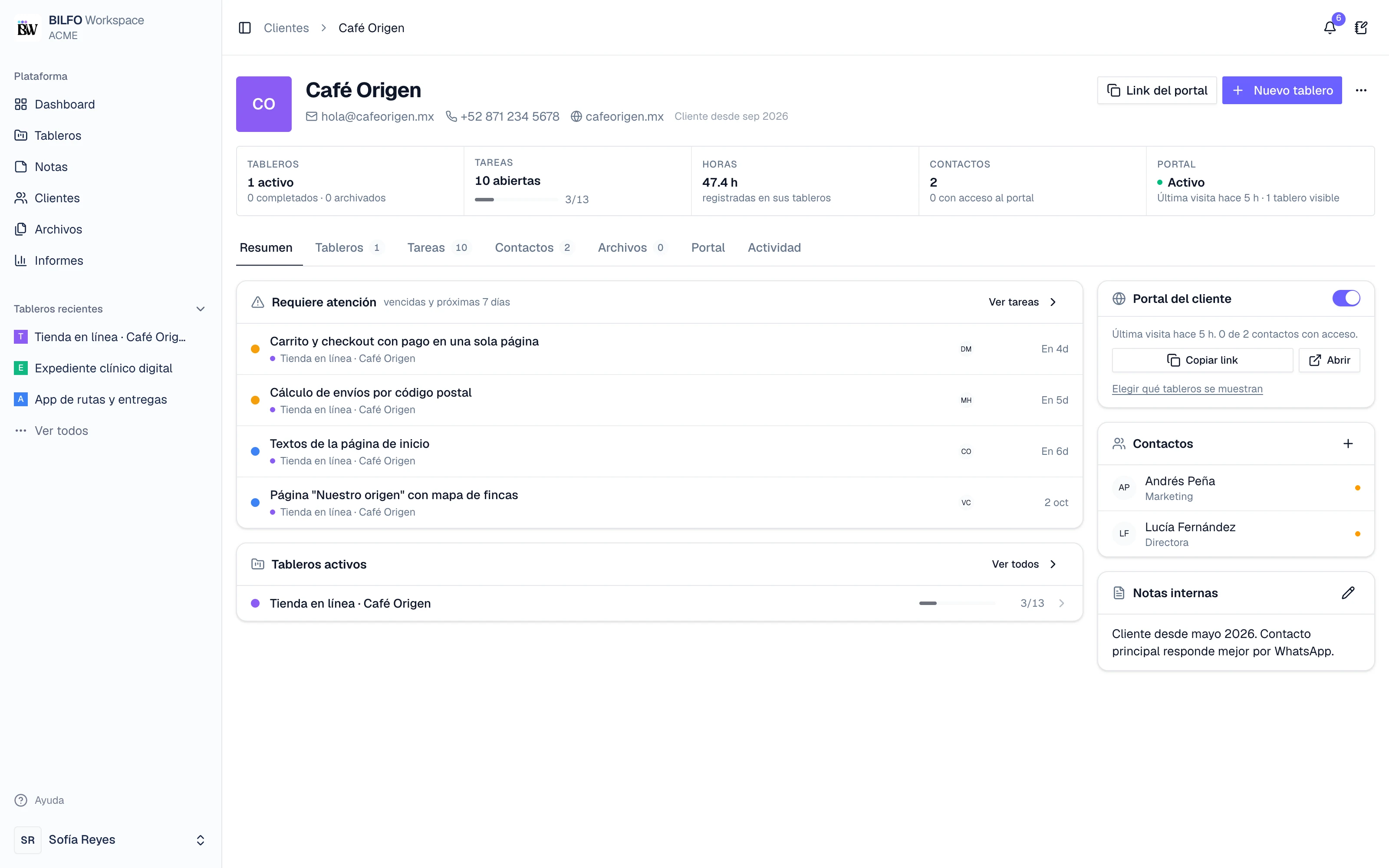The height and width of the screenshot is (868, 1389).
Task: Open contact Lucía Fernández
Action: (1236, 534)
